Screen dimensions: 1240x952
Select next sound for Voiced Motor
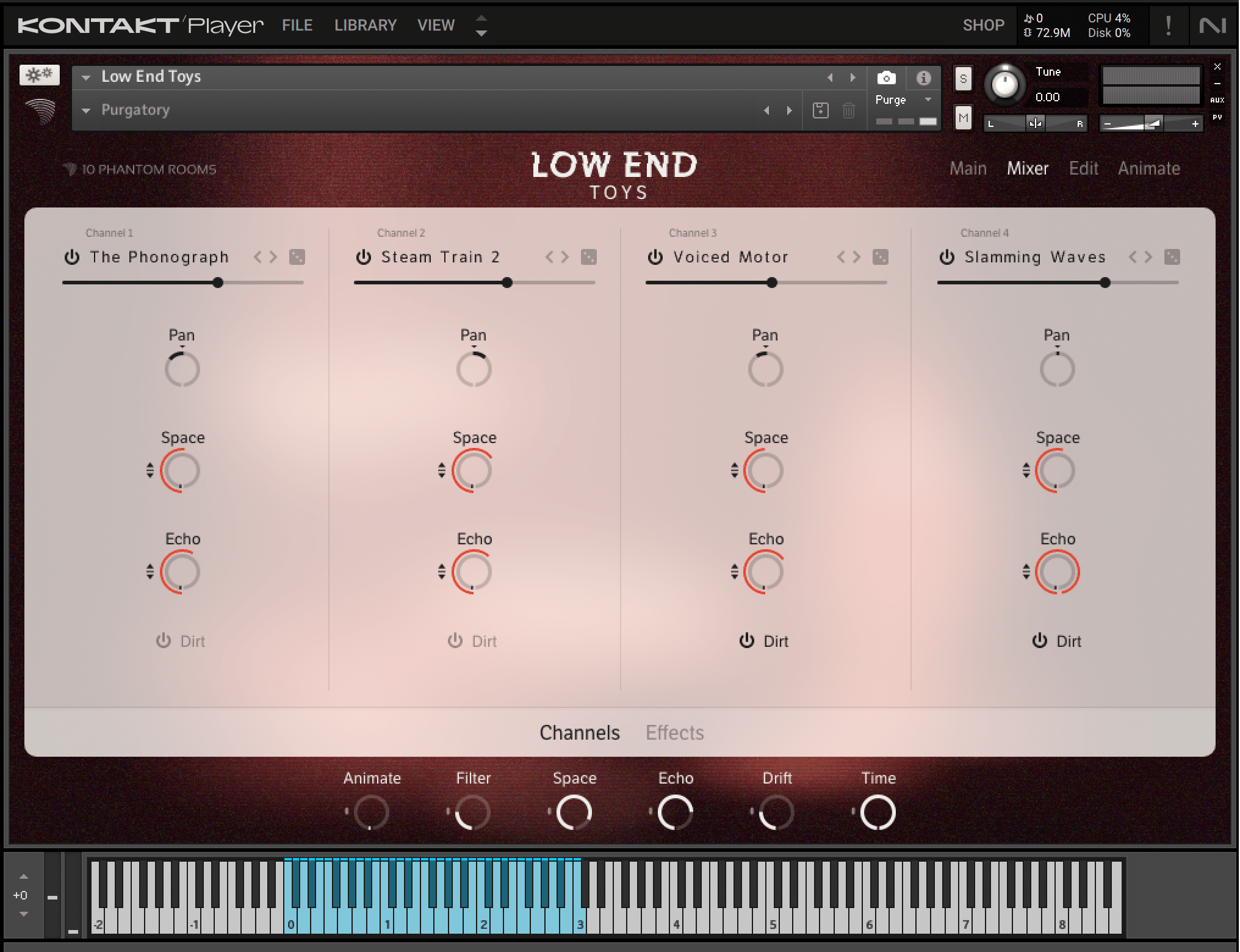tap(857, 257)
